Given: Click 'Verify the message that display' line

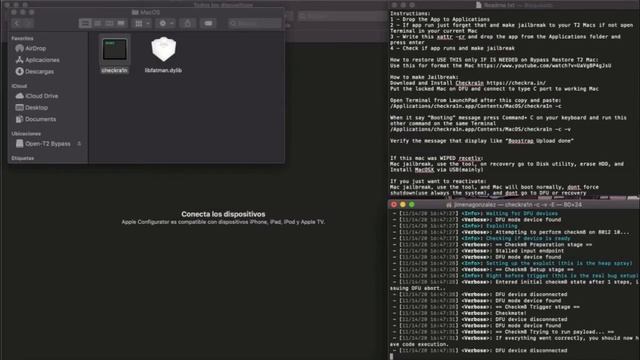Looking at the screenshot, I should 482,141.
